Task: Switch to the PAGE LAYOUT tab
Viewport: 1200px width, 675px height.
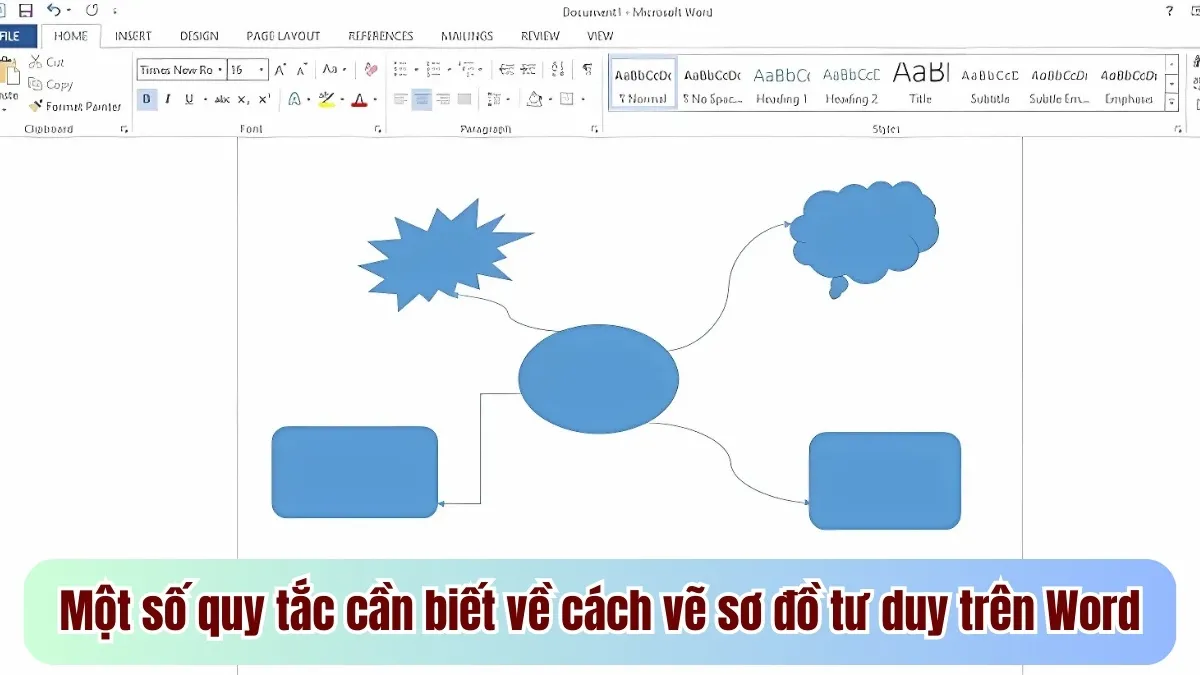Action: coord(283,36)
